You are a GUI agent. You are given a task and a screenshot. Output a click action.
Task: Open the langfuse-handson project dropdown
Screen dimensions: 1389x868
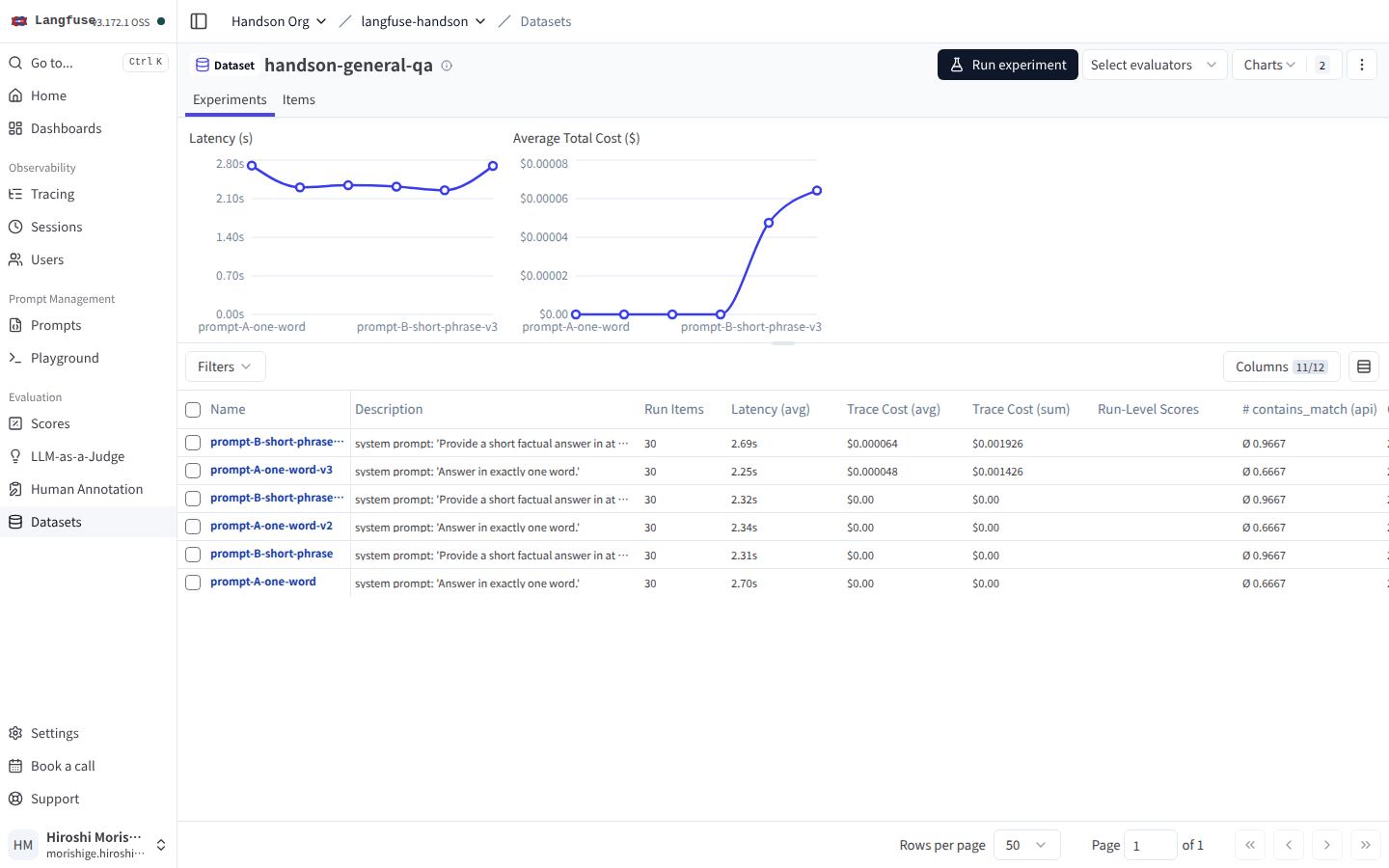pyautogui.click(x=422, y=21)
